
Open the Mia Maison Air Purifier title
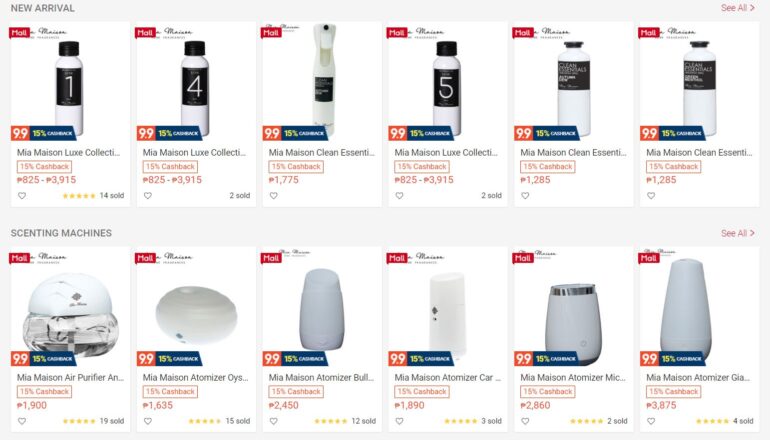70,378
